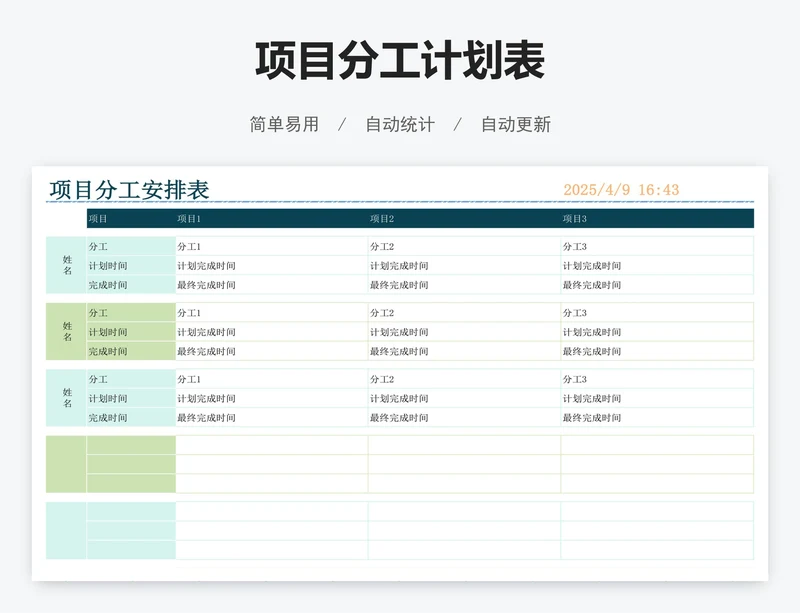Click the 项目1 column header
The width and height of the screenshot is (800, 613).
pos(189,219)
